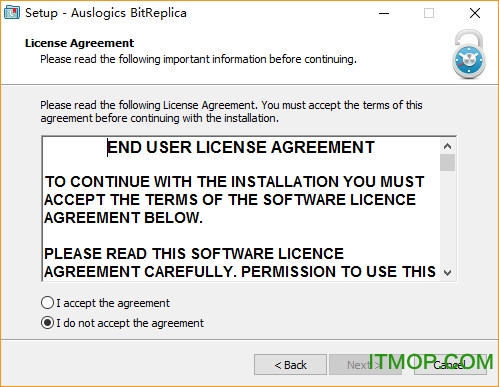Click the ITMOP.COM watermark text
Viewport: 499px width, 387px height.
coord(431,361)
